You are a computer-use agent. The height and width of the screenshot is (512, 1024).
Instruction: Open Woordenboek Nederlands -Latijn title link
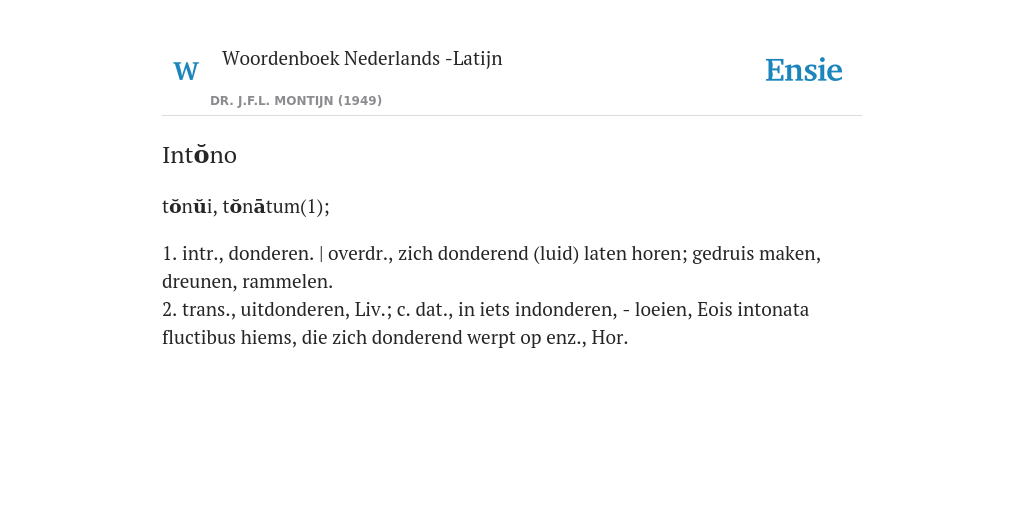[362, 58]
